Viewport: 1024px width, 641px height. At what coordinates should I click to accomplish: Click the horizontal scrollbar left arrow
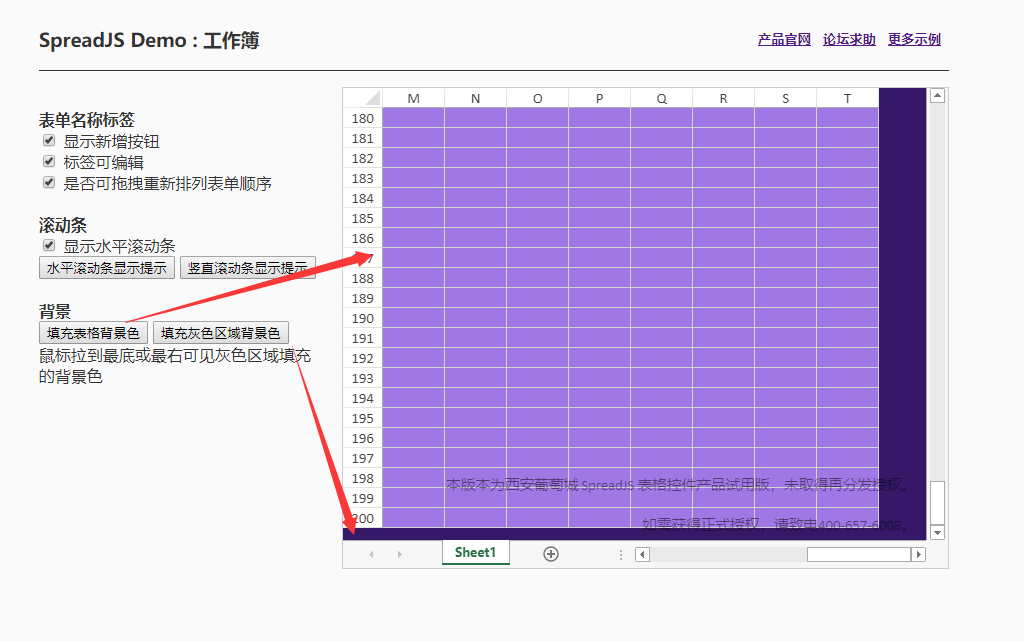(x=641, y=553)
